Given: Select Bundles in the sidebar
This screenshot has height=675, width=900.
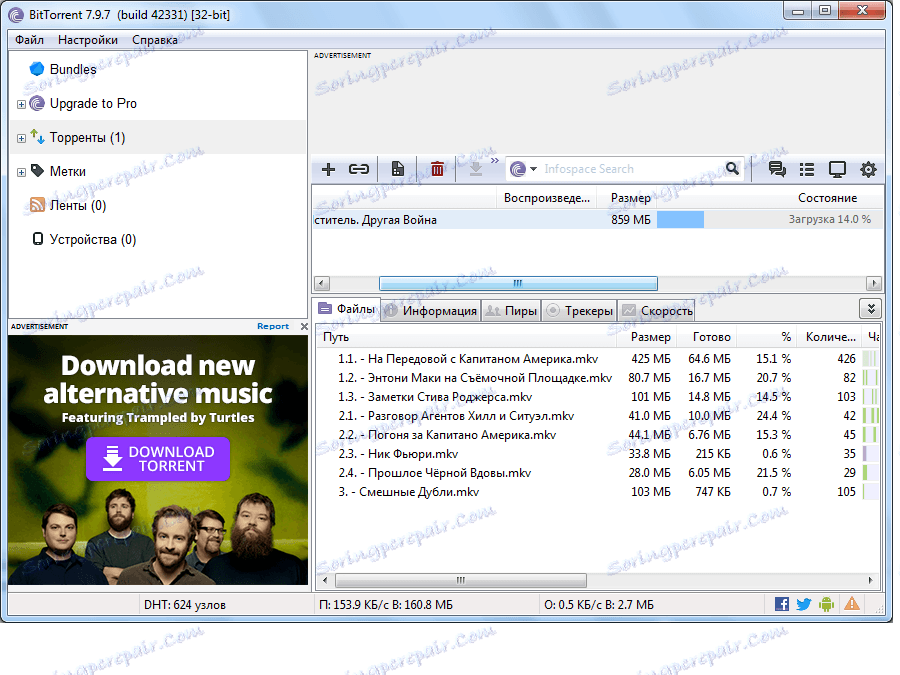Looking at the screenshot, I should pyautogui.click(x=73, y=69).
